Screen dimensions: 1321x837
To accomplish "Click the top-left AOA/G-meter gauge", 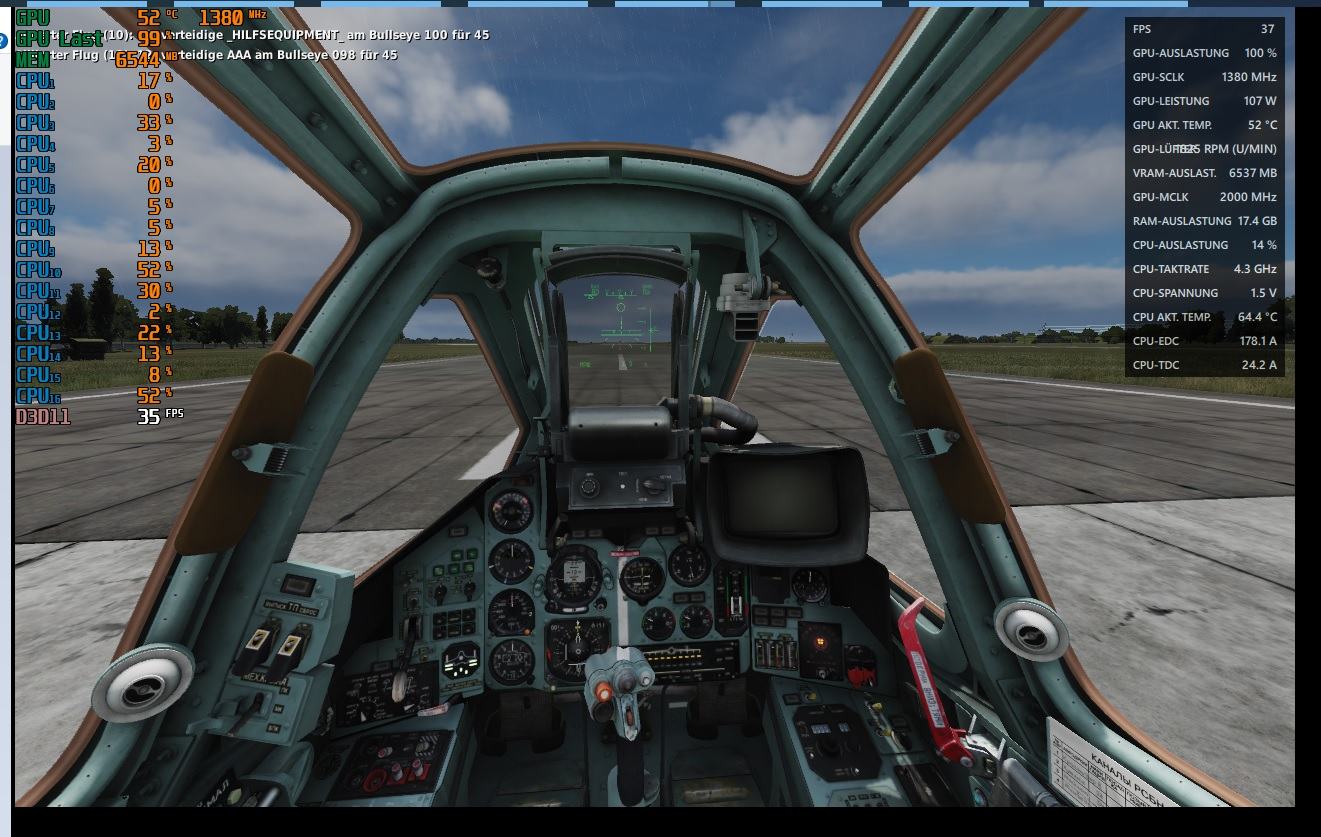I will click(x=510, y=509).
